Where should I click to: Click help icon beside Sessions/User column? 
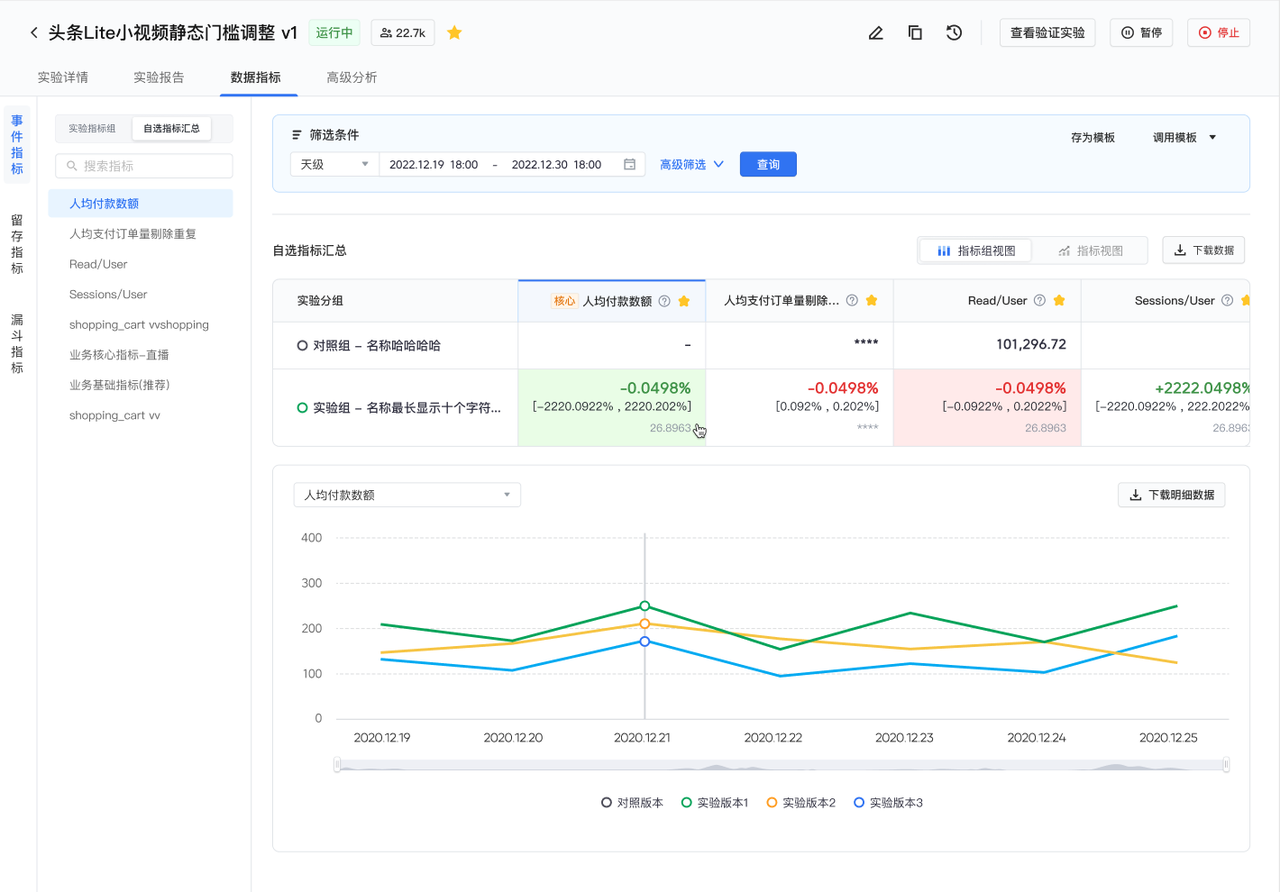(x=1227, y=301)
